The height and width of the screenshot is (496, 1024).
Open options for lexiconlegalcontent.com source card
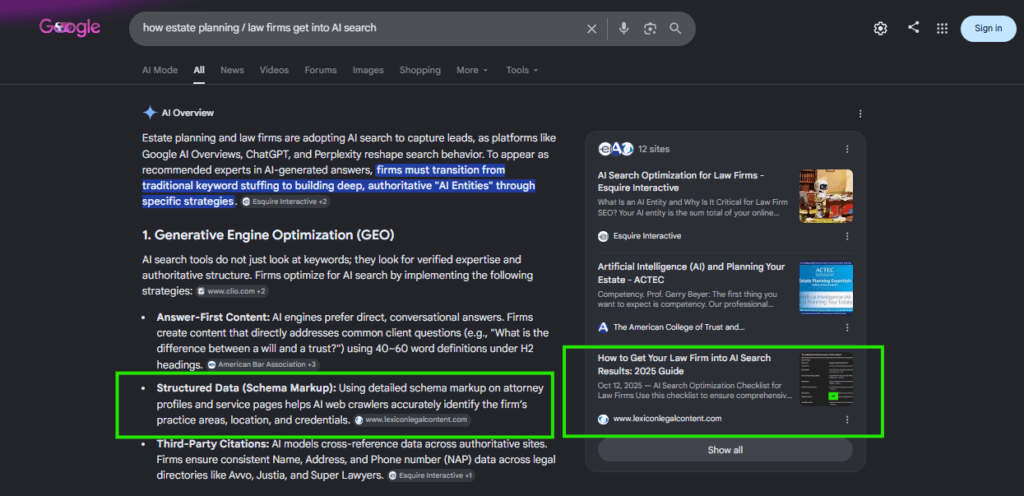pos(847,420)
